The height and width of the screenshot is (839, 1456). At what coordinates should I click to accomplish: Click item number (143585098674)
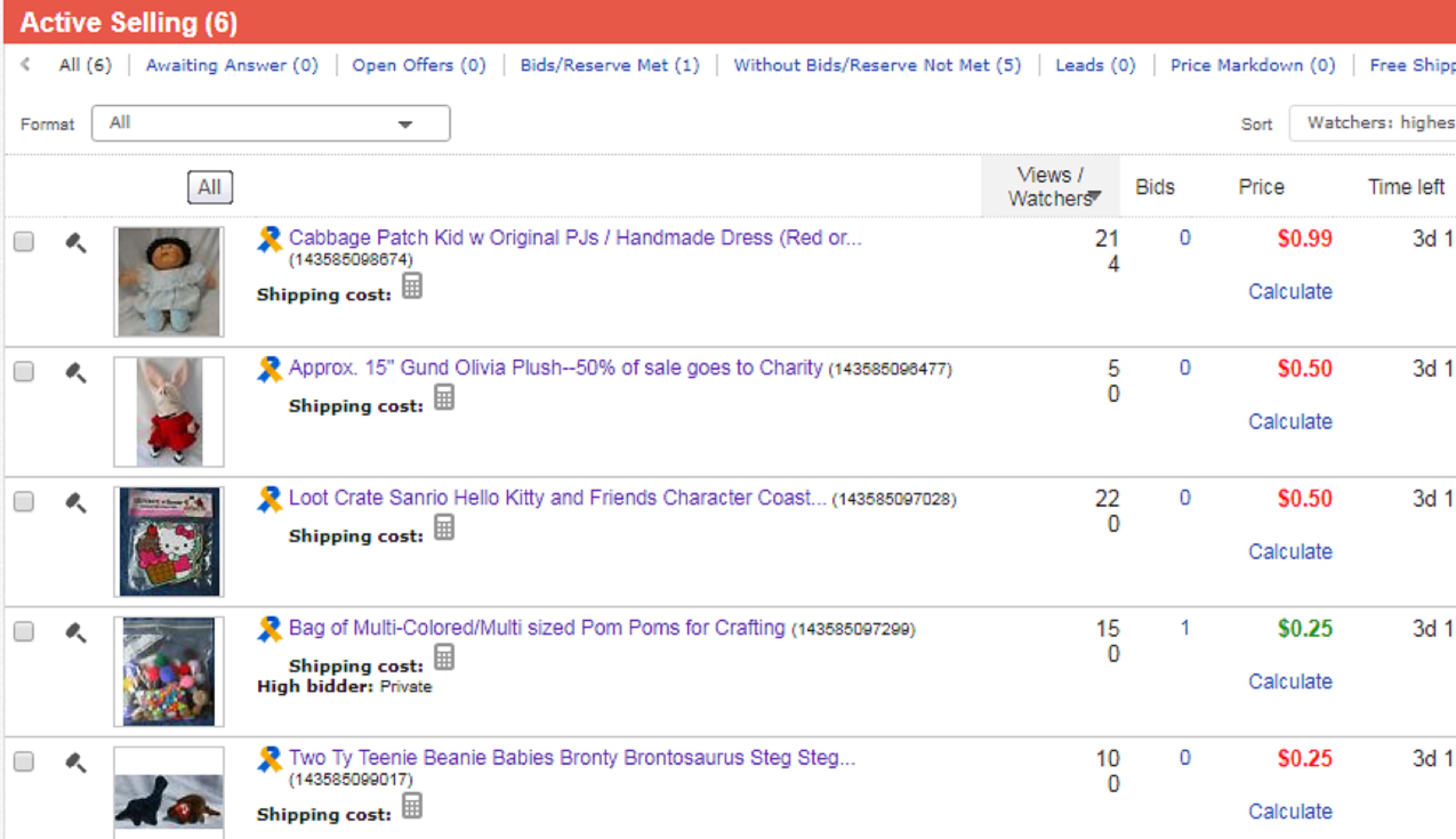click(351, 259)
